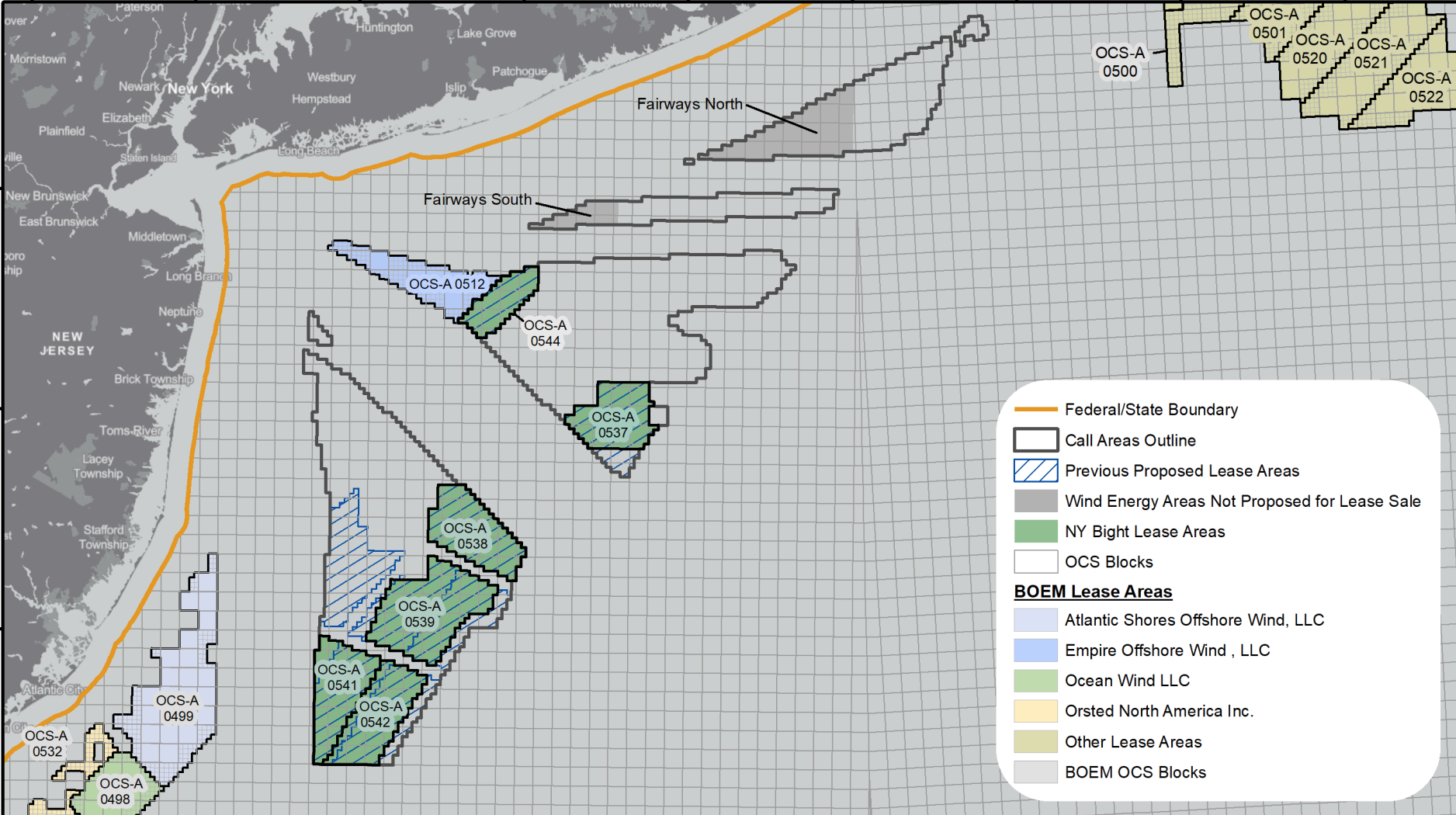Click the Atlantic Shores Offshore Wind legend swatch
Viewport: 1456px width, 815px height.
pos(1035,619)
